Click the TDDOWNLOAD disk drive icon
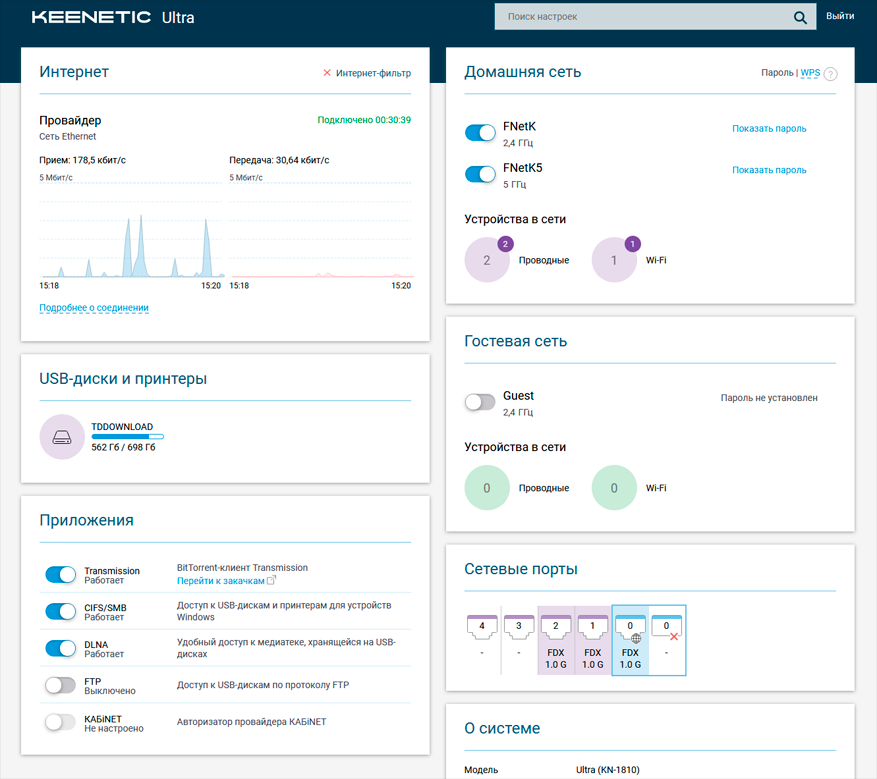877x779 pixels. (x=62, y=437)
